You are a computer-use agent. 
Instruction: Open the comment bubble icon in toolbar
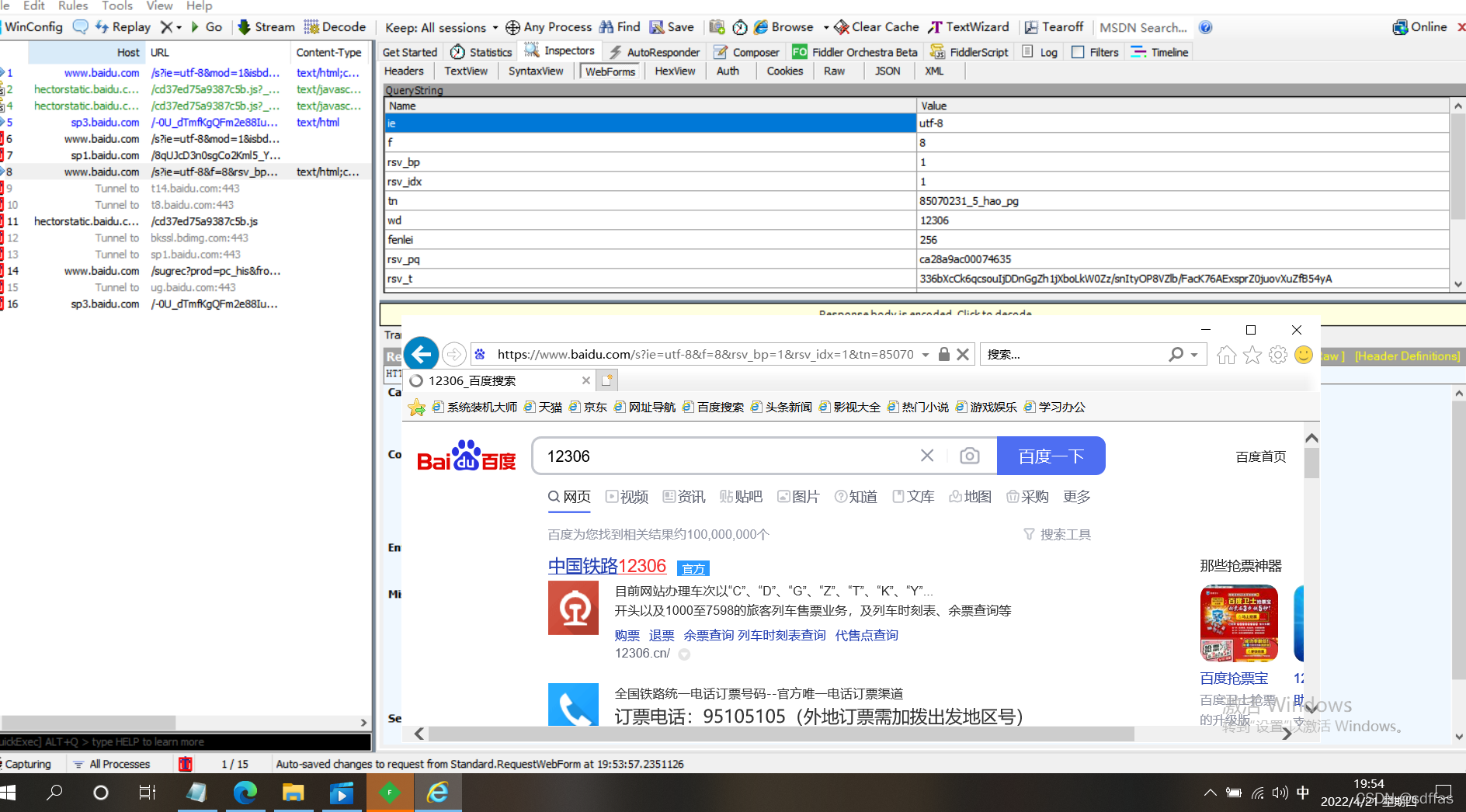coord(80,27)
